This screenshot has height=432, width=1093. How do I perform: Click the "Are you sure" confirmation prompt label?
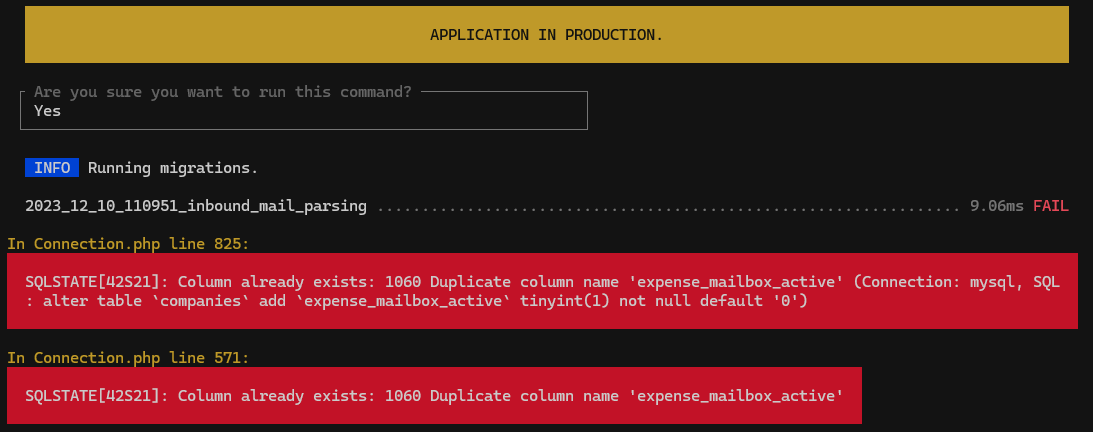(222, 91)
